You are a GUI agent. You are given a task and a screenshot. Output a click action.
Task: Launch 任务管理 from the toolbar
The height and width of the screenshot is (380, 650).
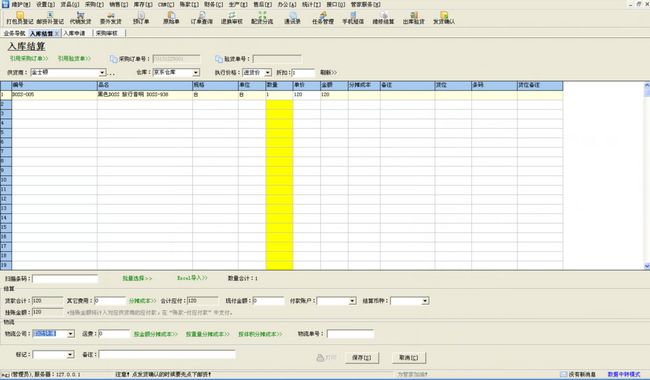click(323, 18)
